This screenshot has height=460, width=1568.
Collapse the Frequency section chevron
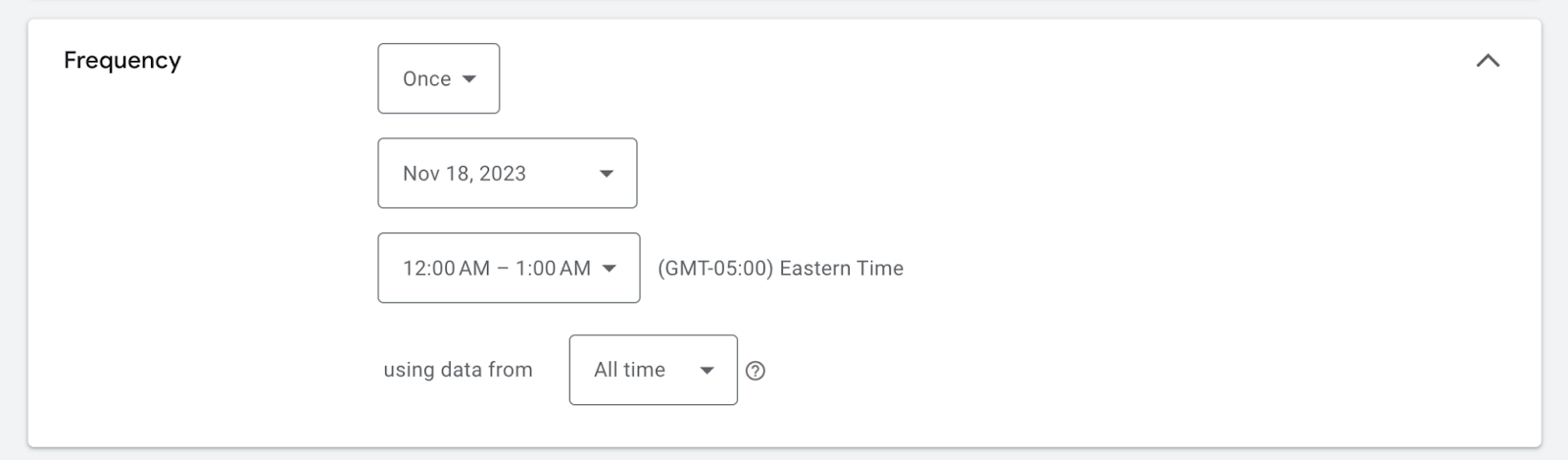tap(1488, 61)
